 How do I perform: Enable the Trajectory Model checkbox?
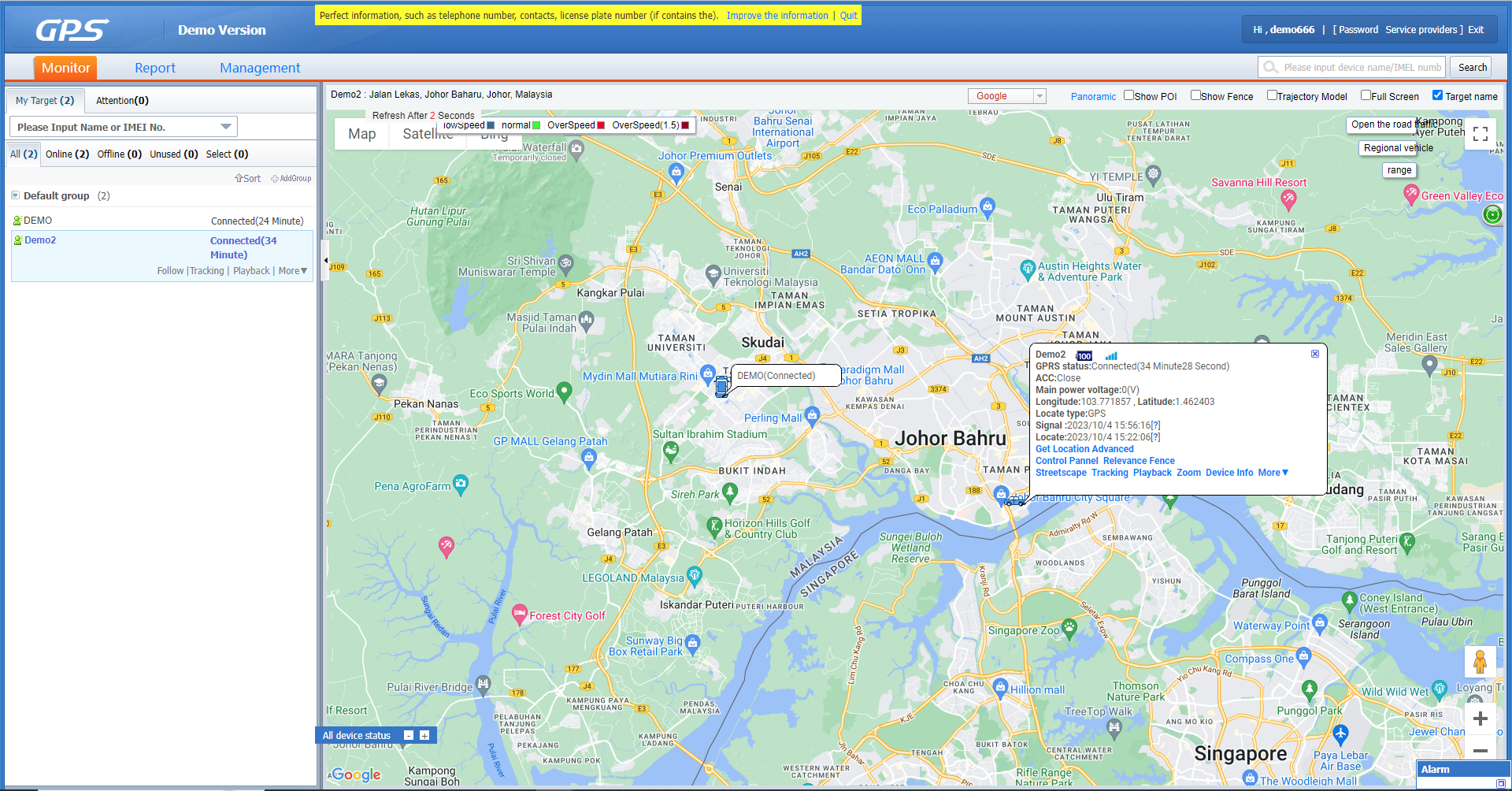coord(1272,95)
